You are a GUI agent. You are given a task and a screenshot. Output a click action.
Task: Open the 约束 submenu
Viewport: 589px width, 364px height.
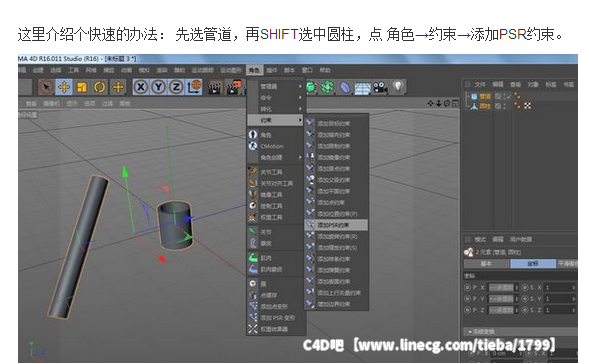(275, 120)
